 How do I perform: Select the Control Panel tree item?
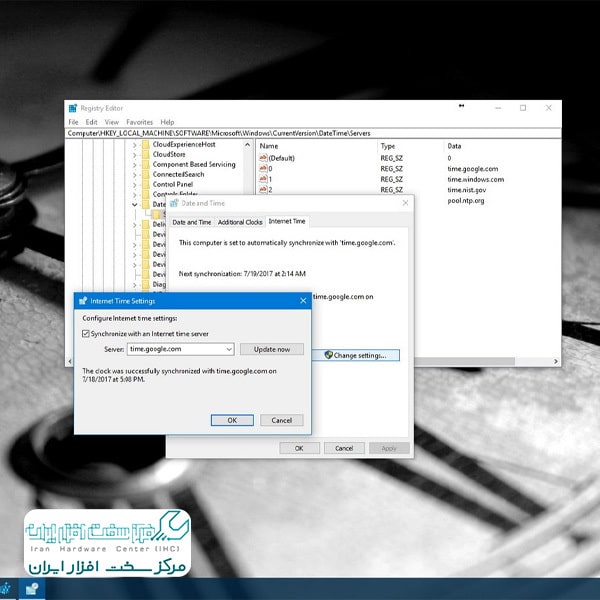pyautogui.click(x=173, y=184)
